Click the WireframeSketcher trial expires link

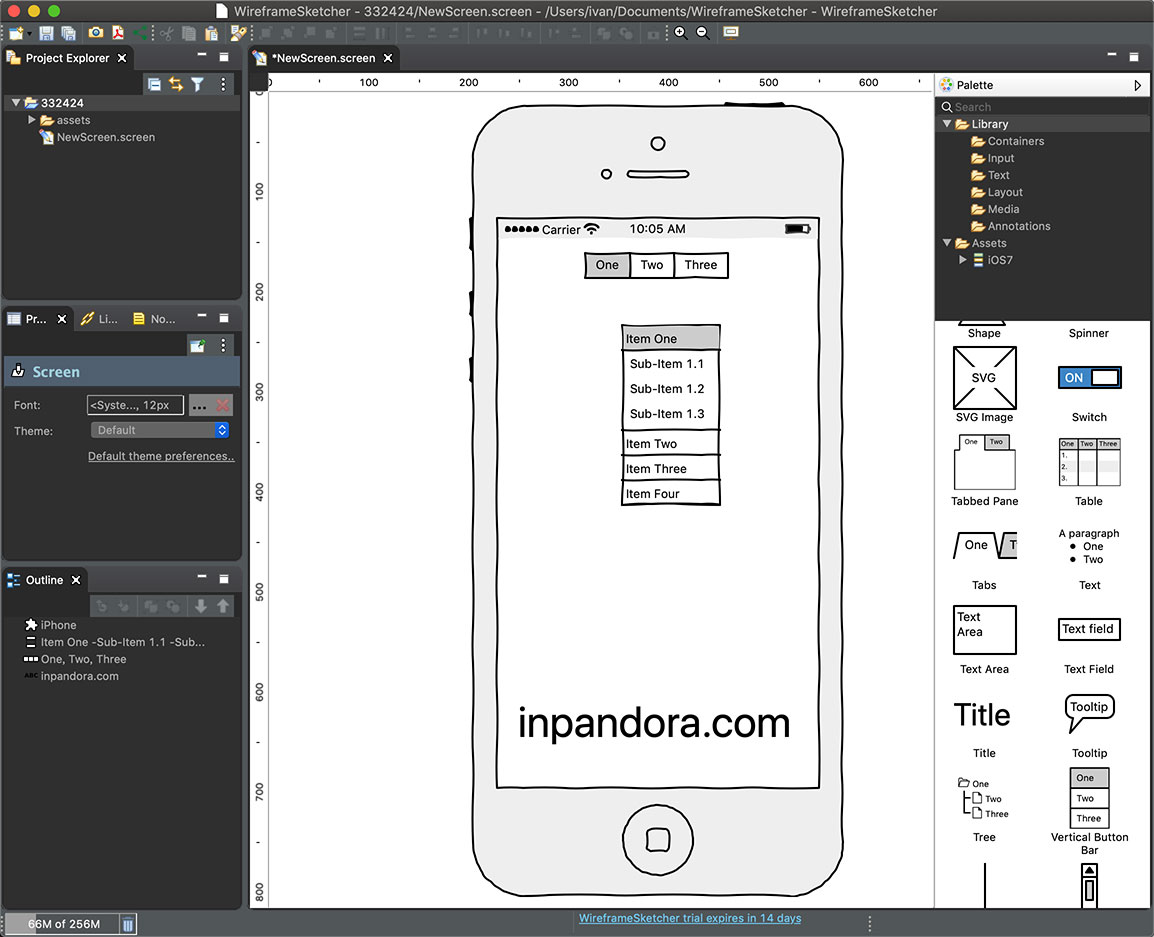[x=689, y=918]
